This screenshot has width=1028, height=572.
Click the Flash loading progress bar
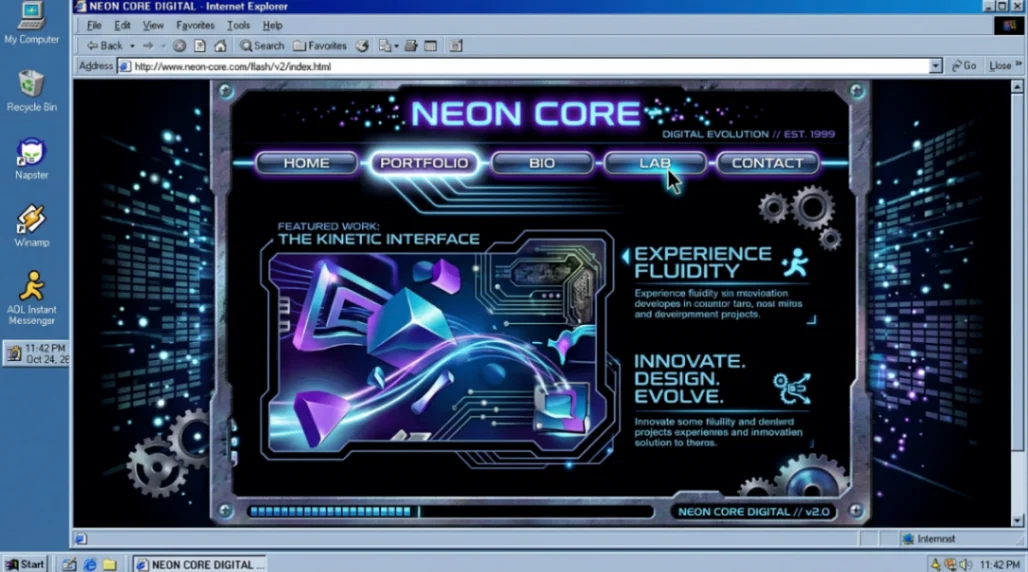(450, 511)
